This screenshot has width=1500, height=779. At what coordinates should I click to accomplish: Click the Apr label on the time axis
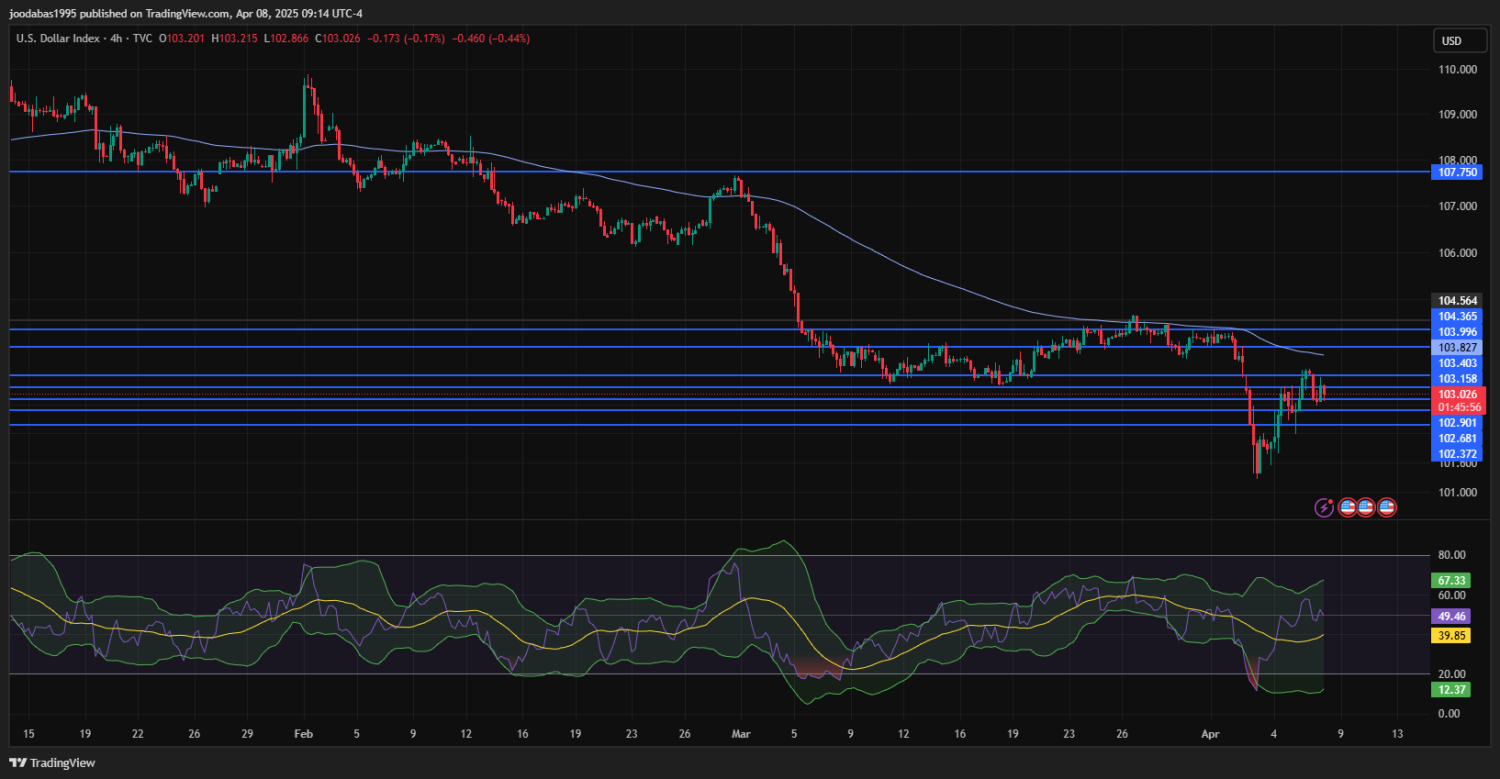(x=1212, y=734)
